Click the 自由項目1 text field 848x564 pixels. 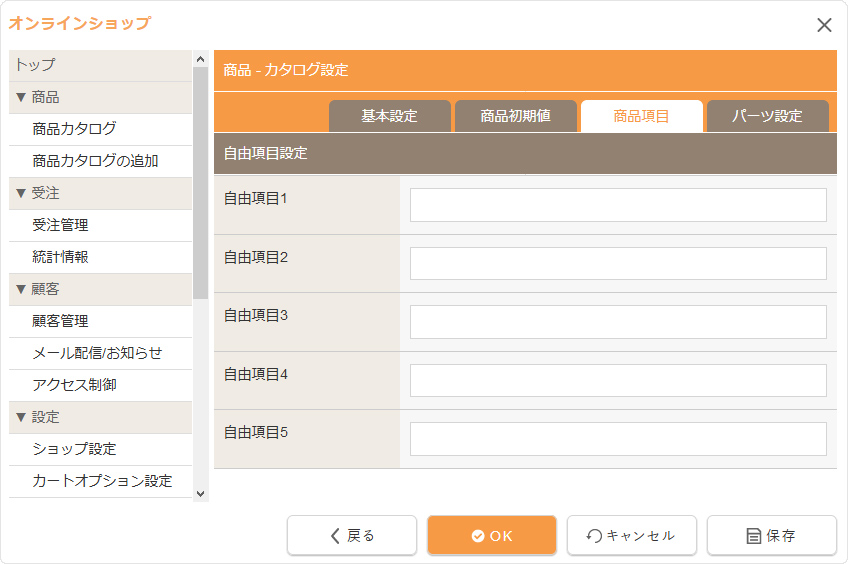(x=618, y=205)
